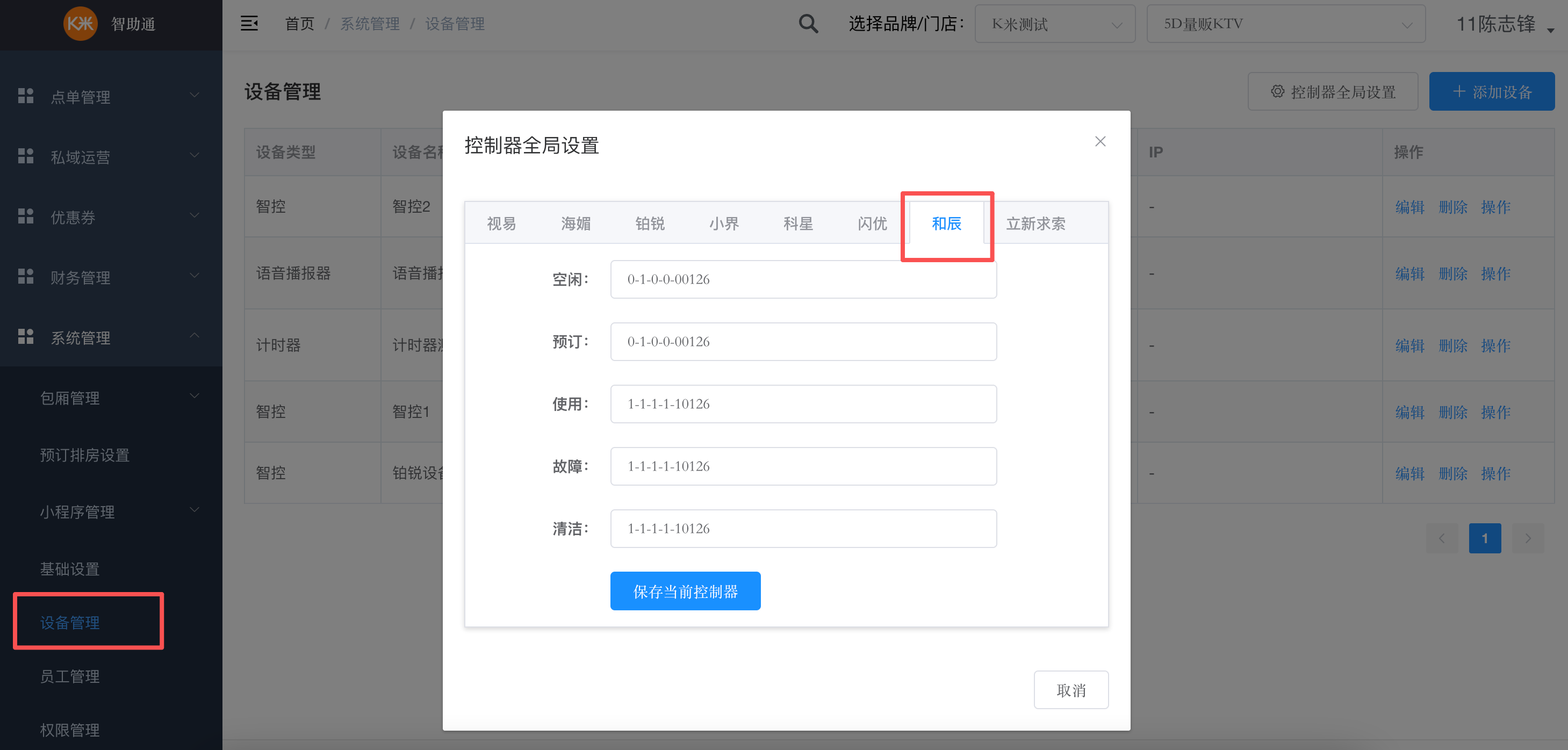
Task: Click the 系统管理 grid icon
Action: pos(26,337)
